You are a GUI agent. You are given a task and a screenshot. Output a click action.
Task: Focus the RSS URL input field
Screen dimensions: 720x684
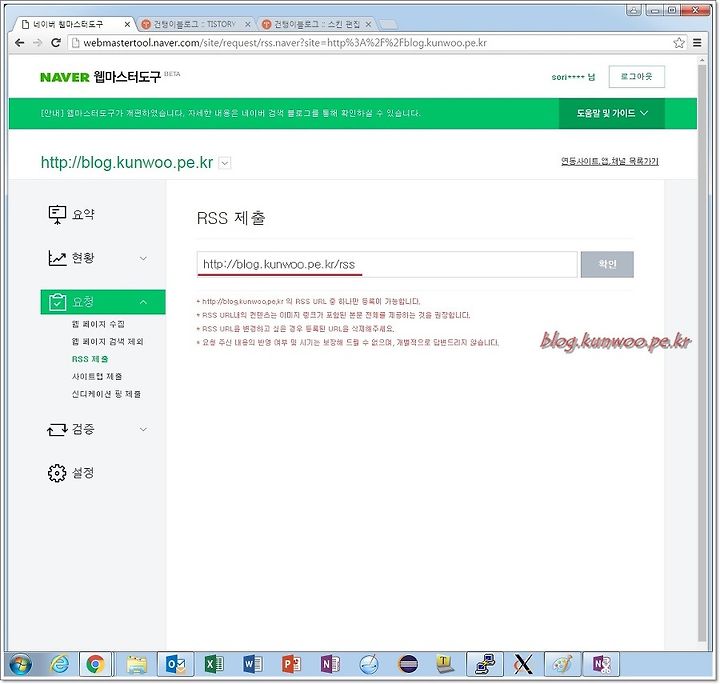click(387, 264)
